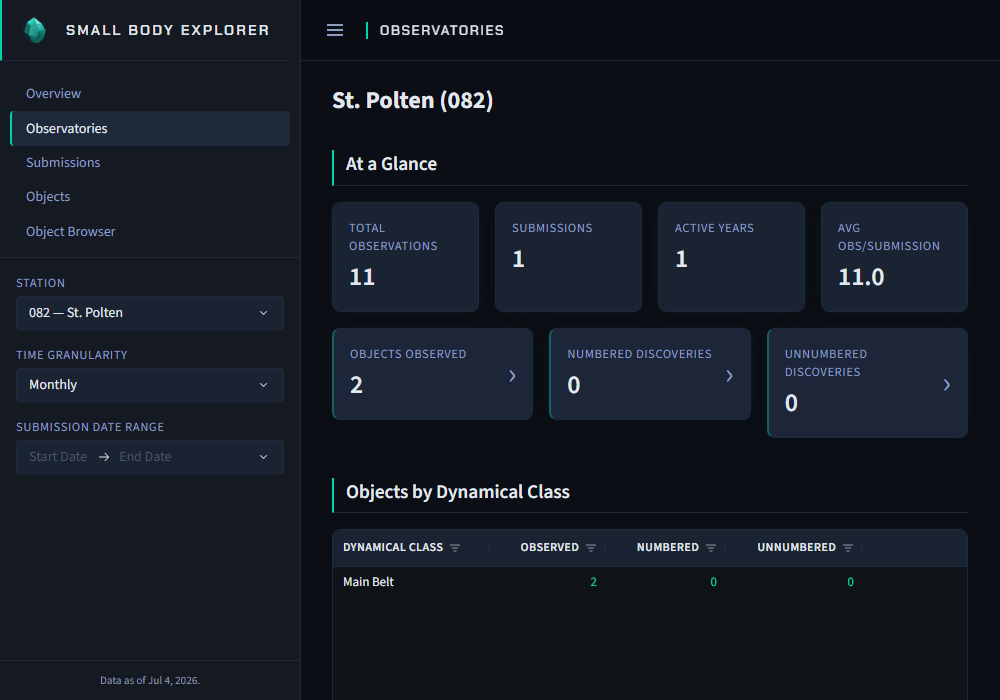Click the Small Body Explorer gem logo

(34, 30)
